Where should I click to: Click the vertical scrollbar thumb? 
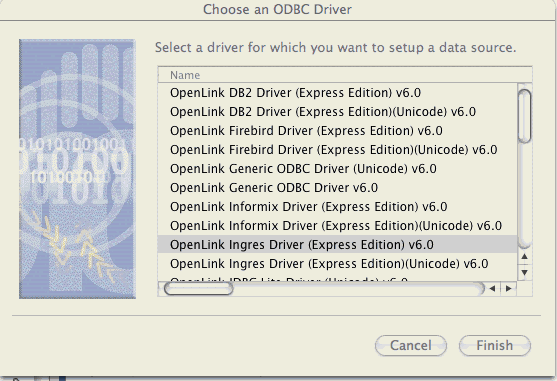coord(525,116)
